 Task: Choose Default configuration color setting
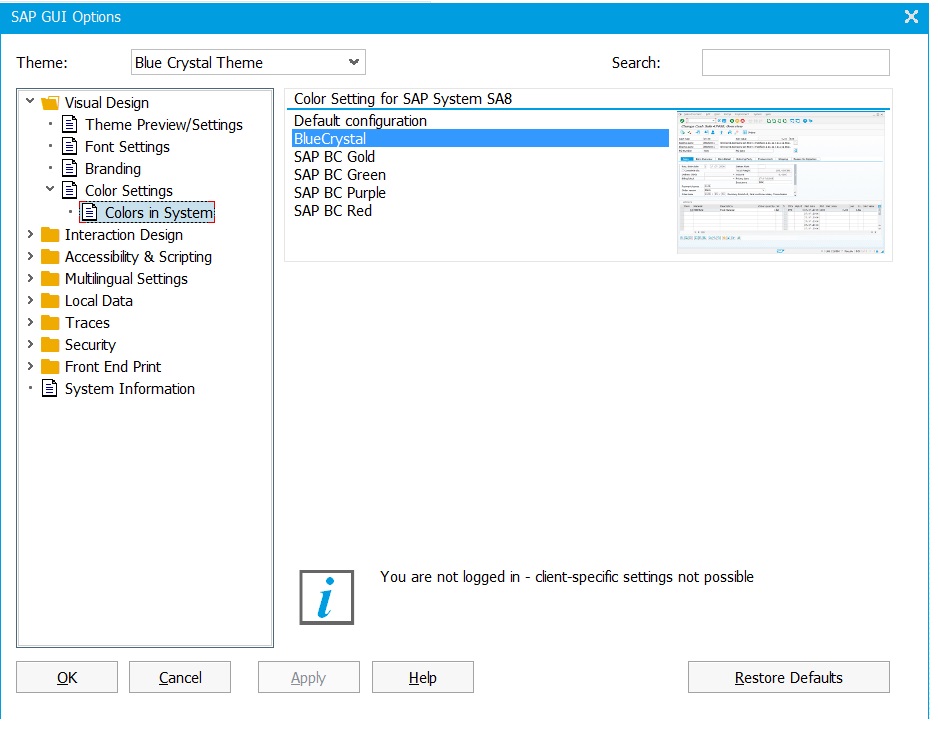(x=480, y=120)
